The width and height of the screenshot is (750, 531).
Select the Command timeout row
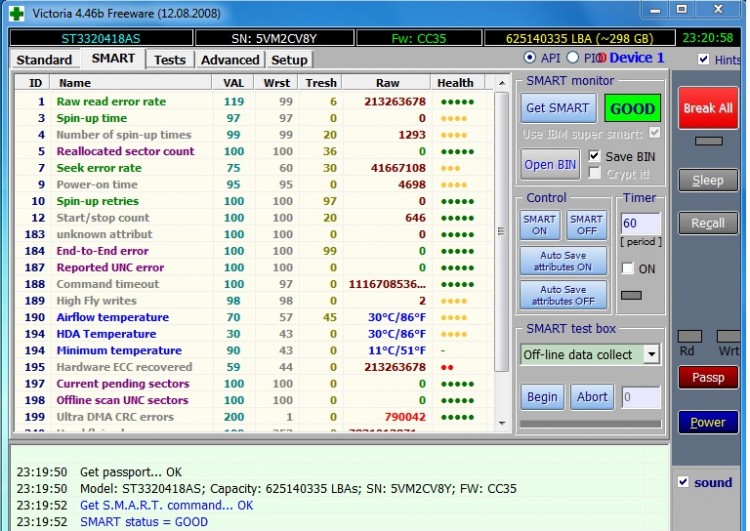coord(254,284)
